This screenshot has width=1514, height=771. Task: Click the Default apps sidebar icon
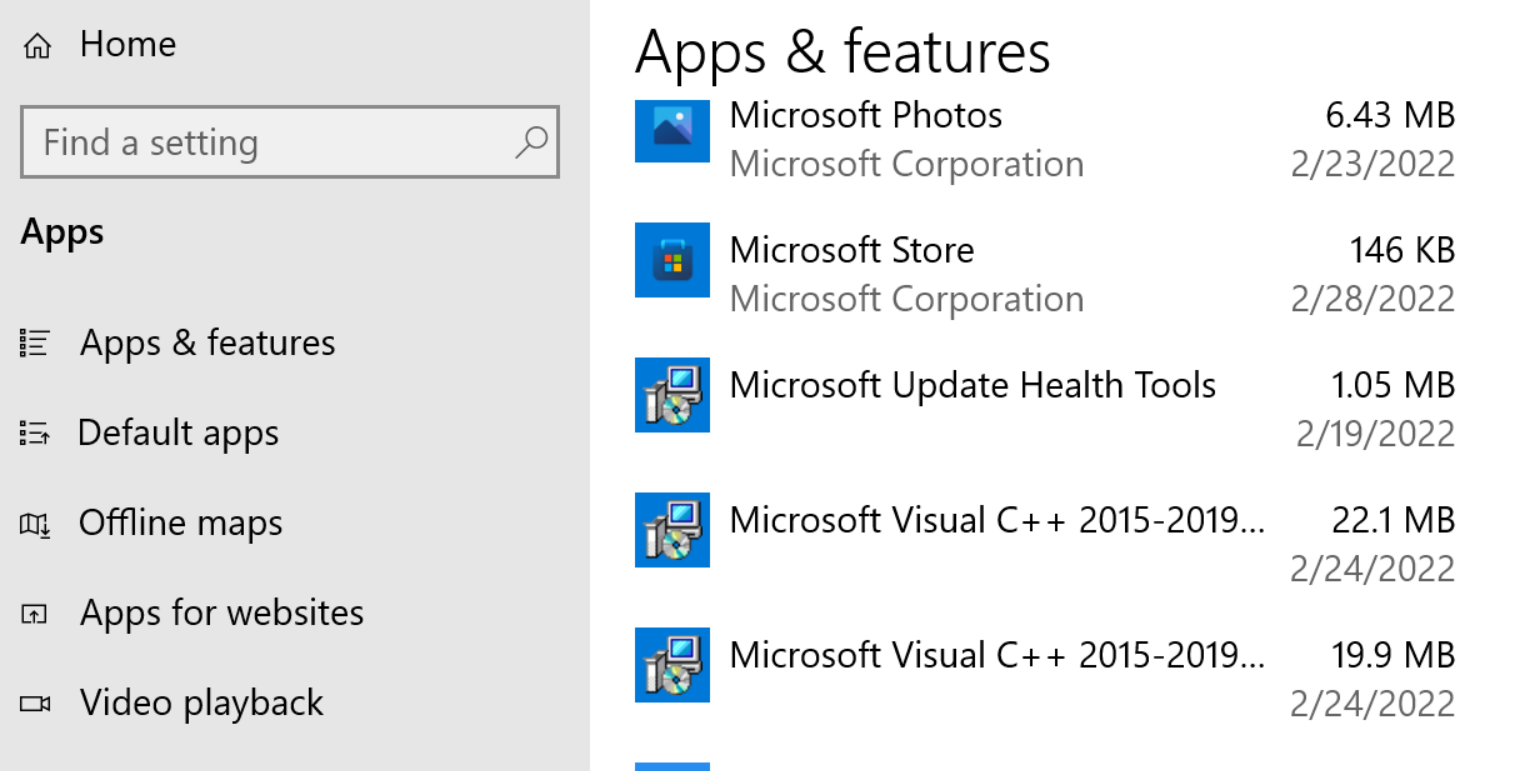34,434
